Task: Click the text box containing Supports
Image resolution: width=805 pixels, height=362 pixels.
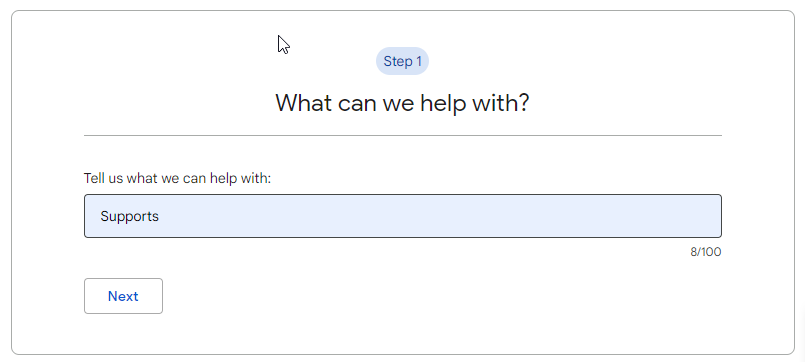Action: point(402,216)
